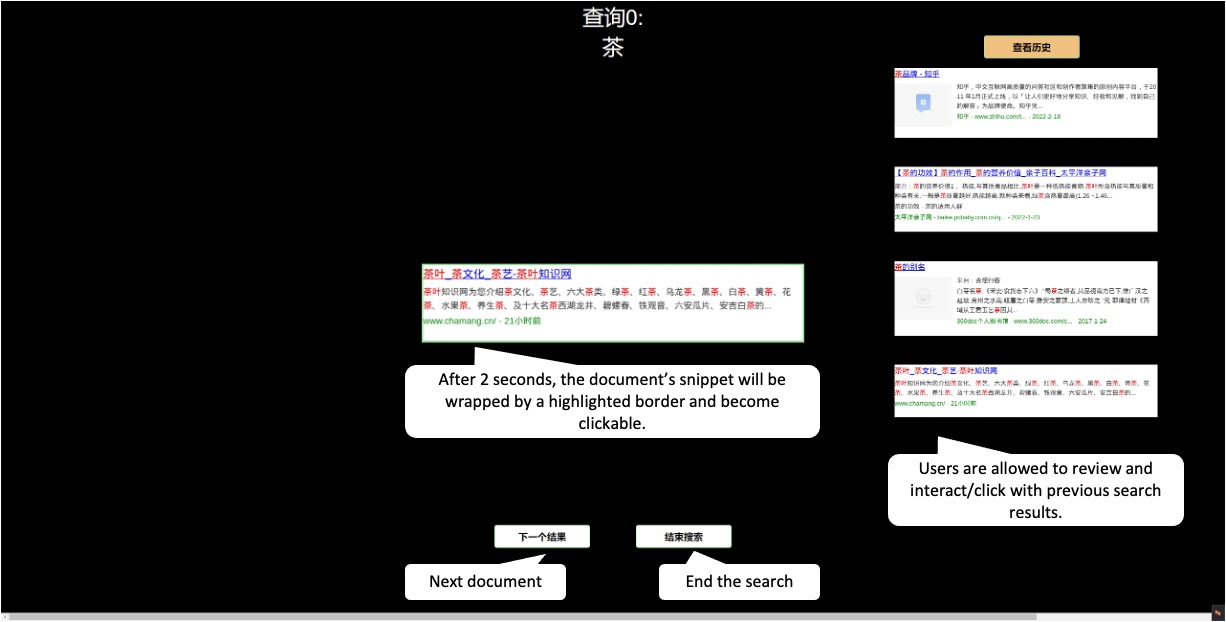Click the small icon in the bottom-right corner
This screenshot has width=1226, height=622.
pos(1218,612)
